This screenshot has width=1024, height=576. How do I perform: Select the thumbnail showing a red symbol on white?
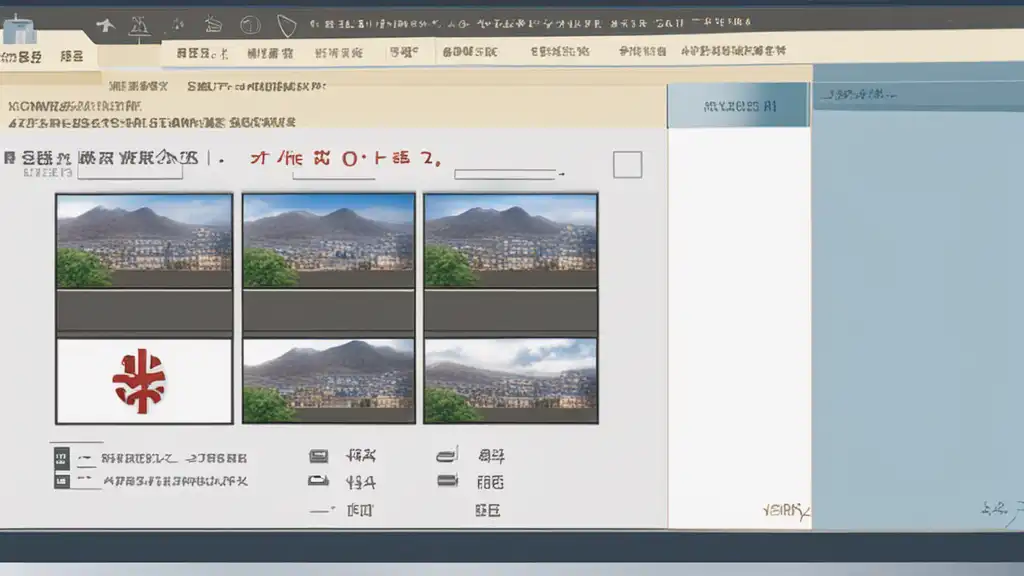(144, 381)
